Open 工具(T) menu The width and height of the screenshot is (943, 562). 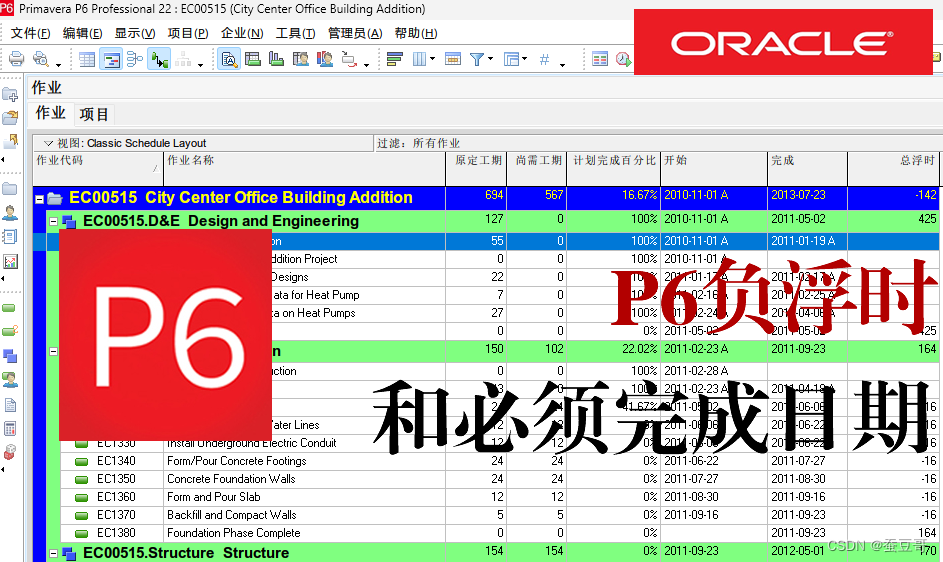click(295, 33)
